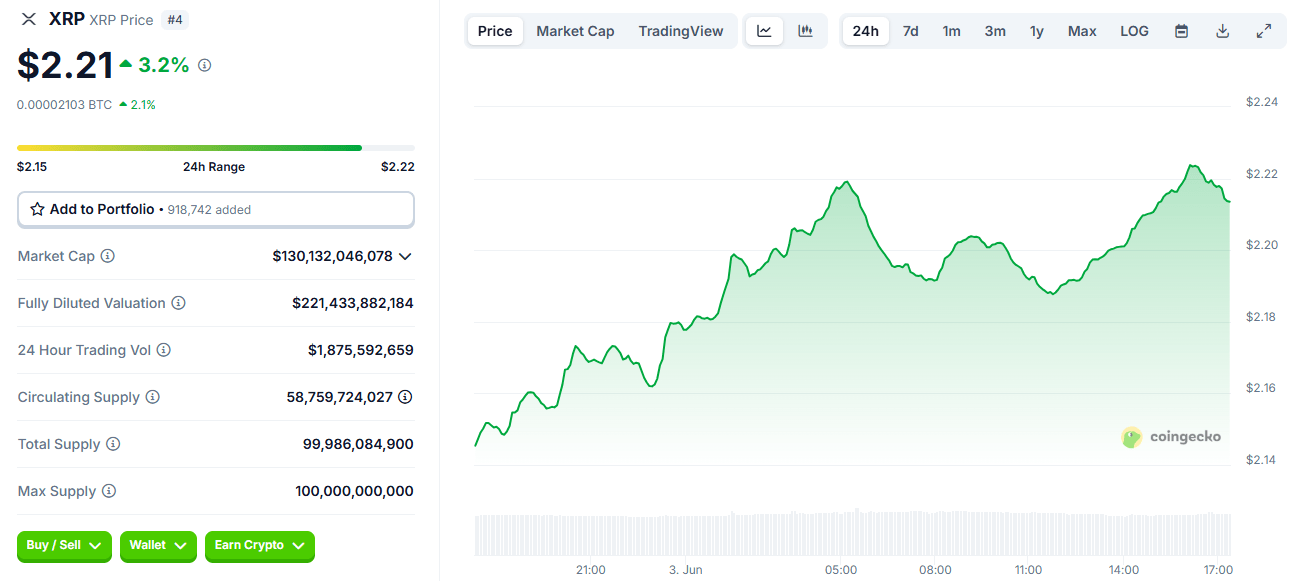Open the Wallet dropdown
This screenshot has height=581, width=1300.
pos(158,546)
